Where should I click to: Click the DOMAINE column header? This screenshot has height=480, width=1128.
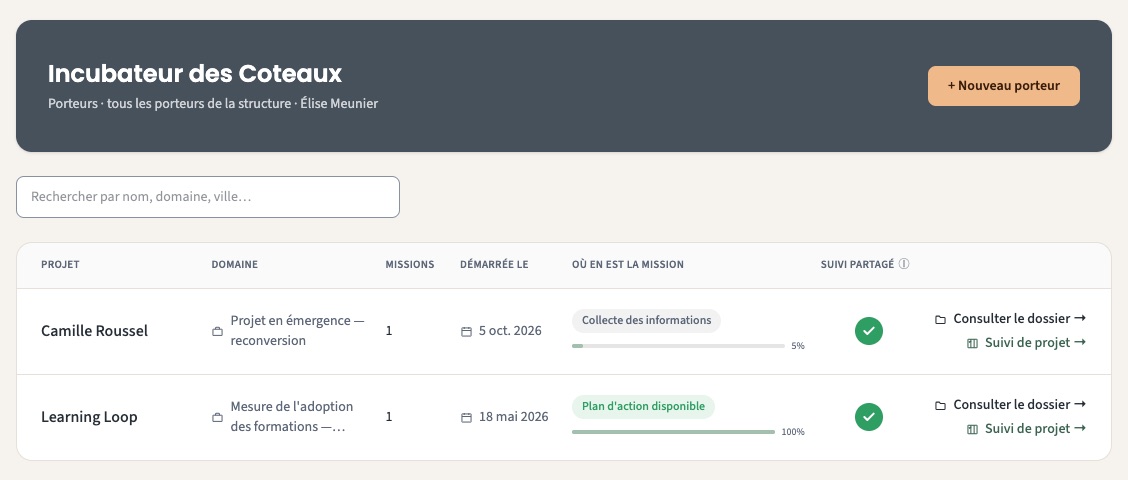pos(235,265)
